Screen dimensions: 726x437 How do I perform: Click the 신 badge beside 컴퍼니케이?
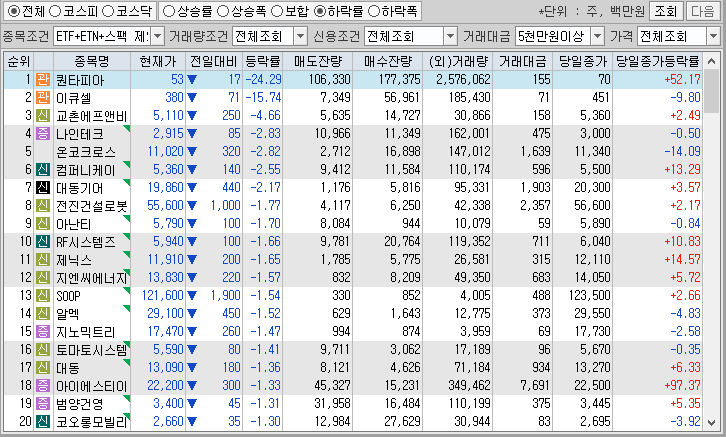43,169
